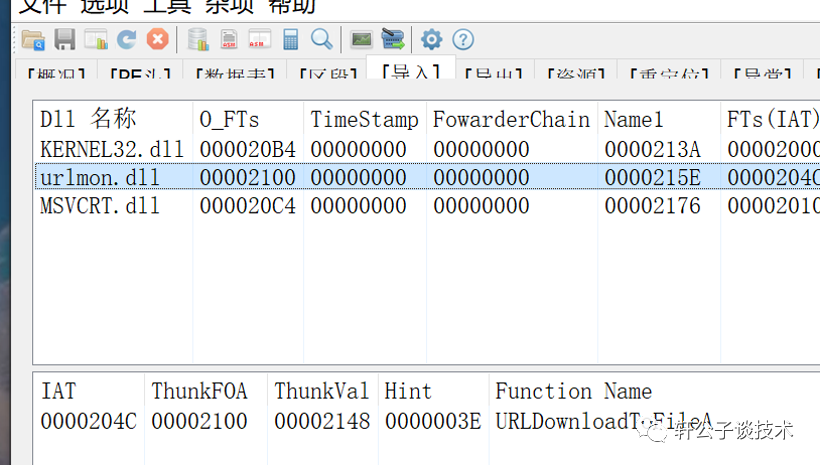Click Name1 value 0000215E
Image resolution: width=820 pixels, height=466 pixels.
coord(652,177)
